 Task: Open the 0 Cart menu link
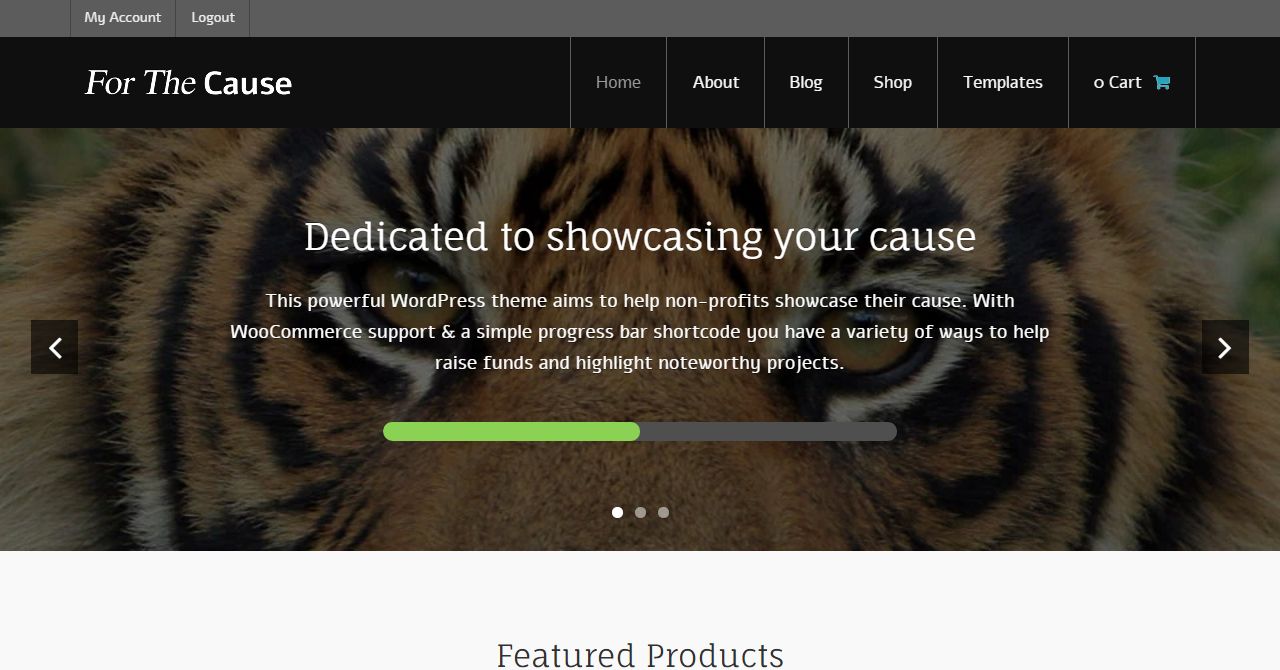tap(1132, 82)
